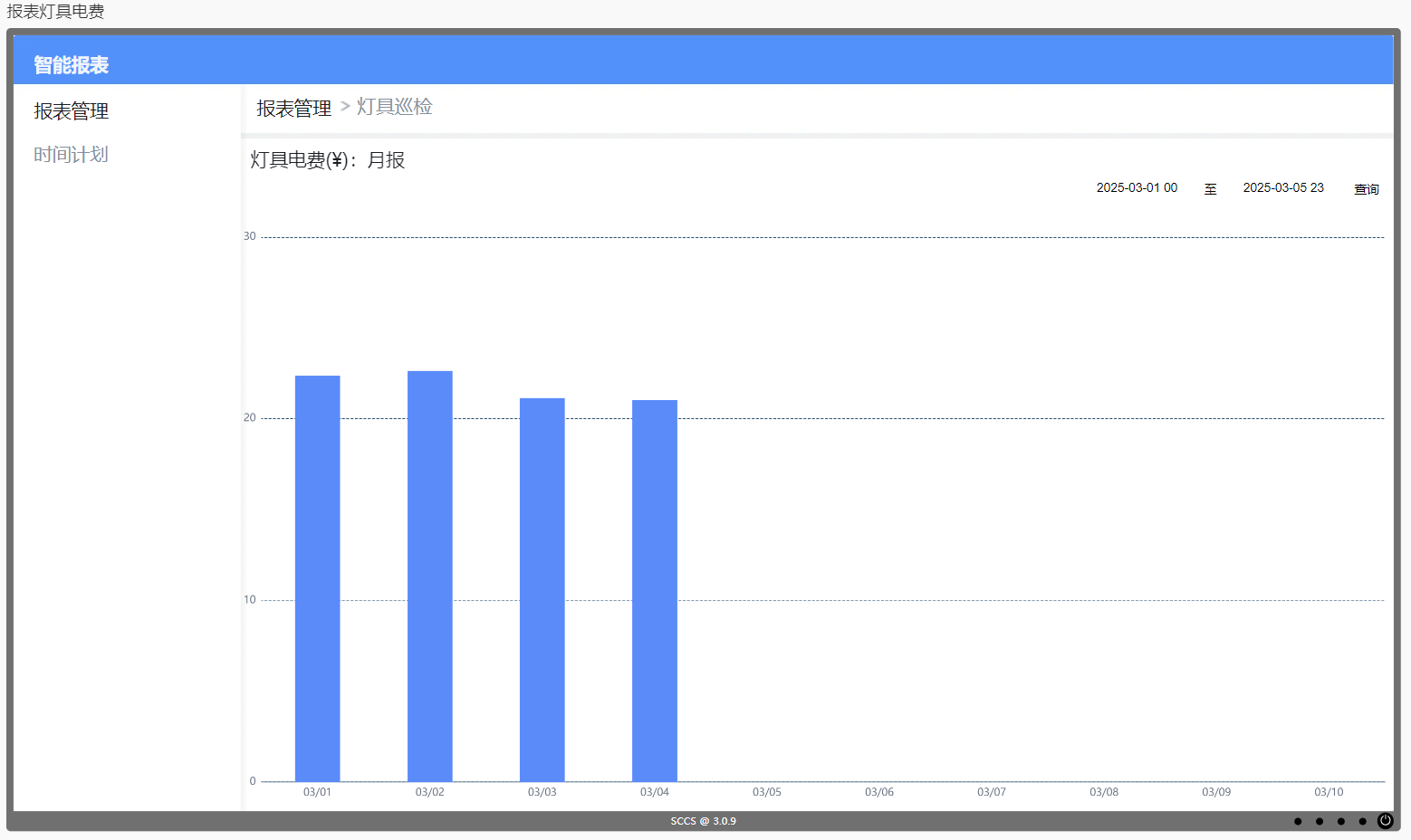Screen dimensions: 1411x840
Task: Open 时间计划 in the left sidebar
Action: (72, 155)
